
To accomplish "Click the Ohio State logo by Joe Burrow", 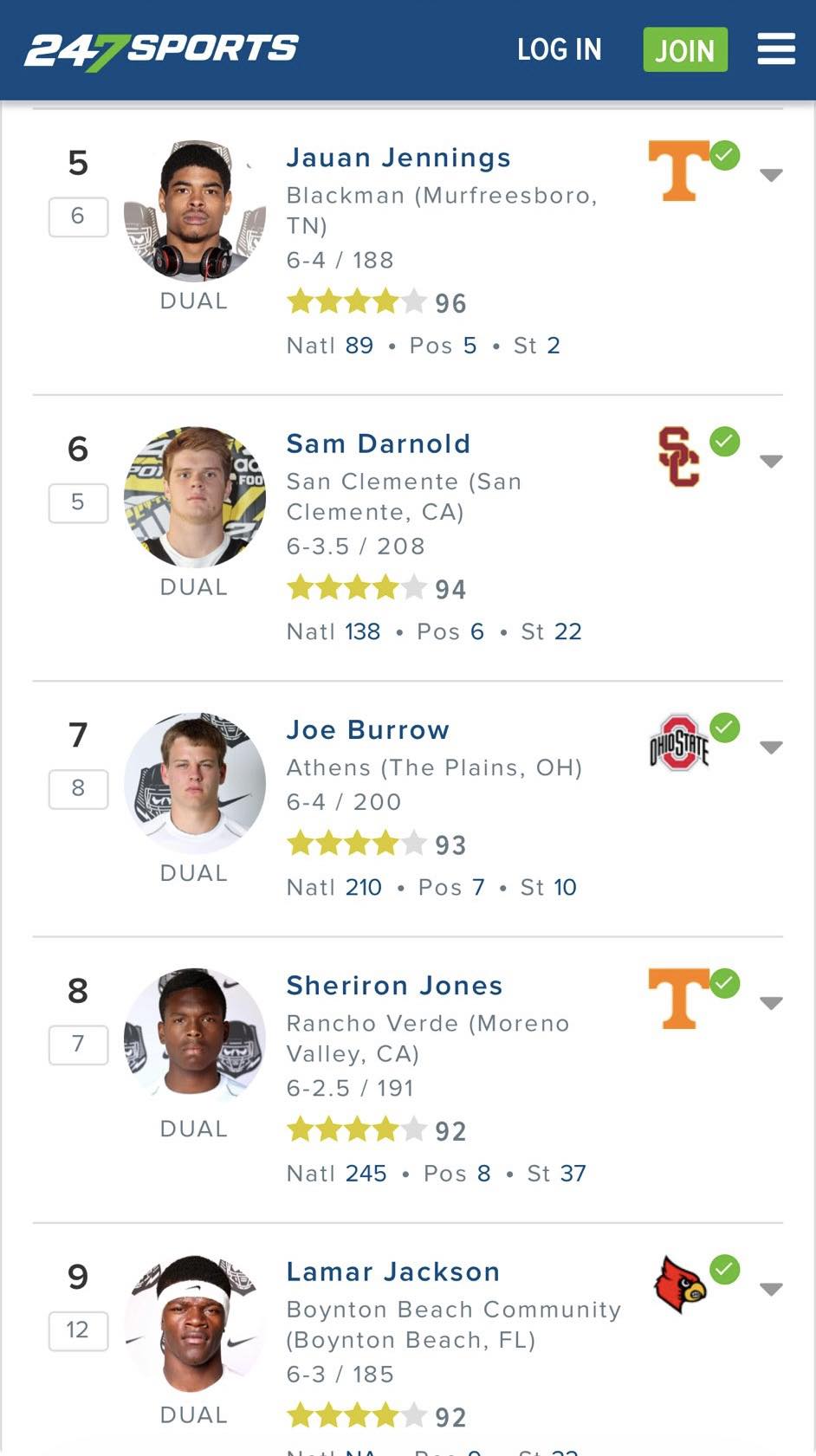I will 679,743.
